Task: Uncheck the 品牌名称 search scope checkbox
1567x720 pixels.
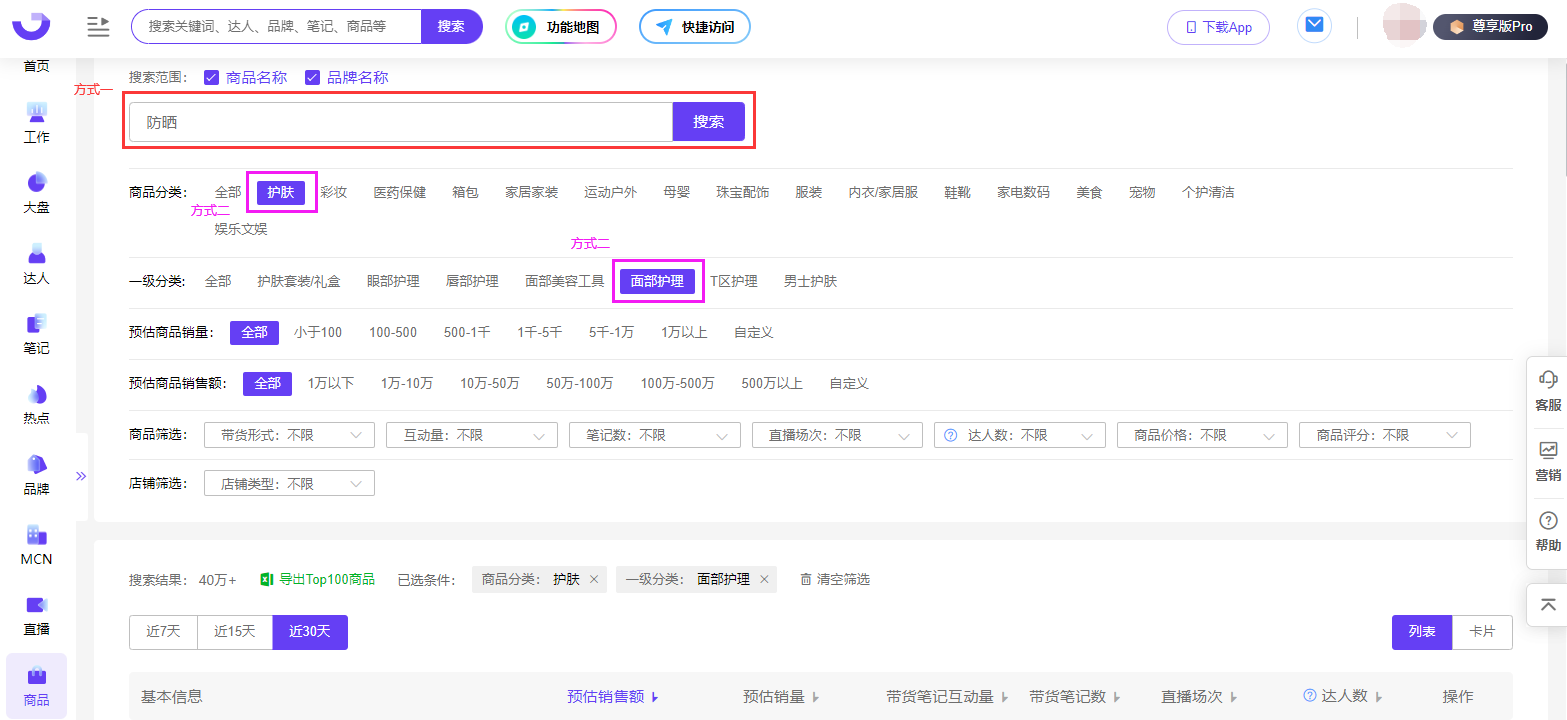Action: (x=313, y=77)
